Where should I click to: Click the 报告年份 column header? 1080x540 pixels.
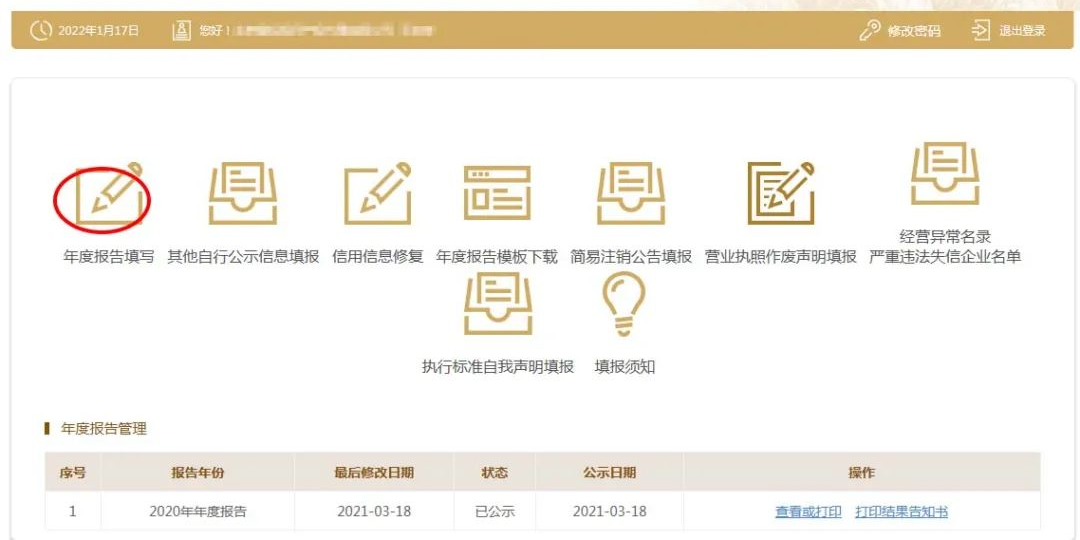point(197,472)
